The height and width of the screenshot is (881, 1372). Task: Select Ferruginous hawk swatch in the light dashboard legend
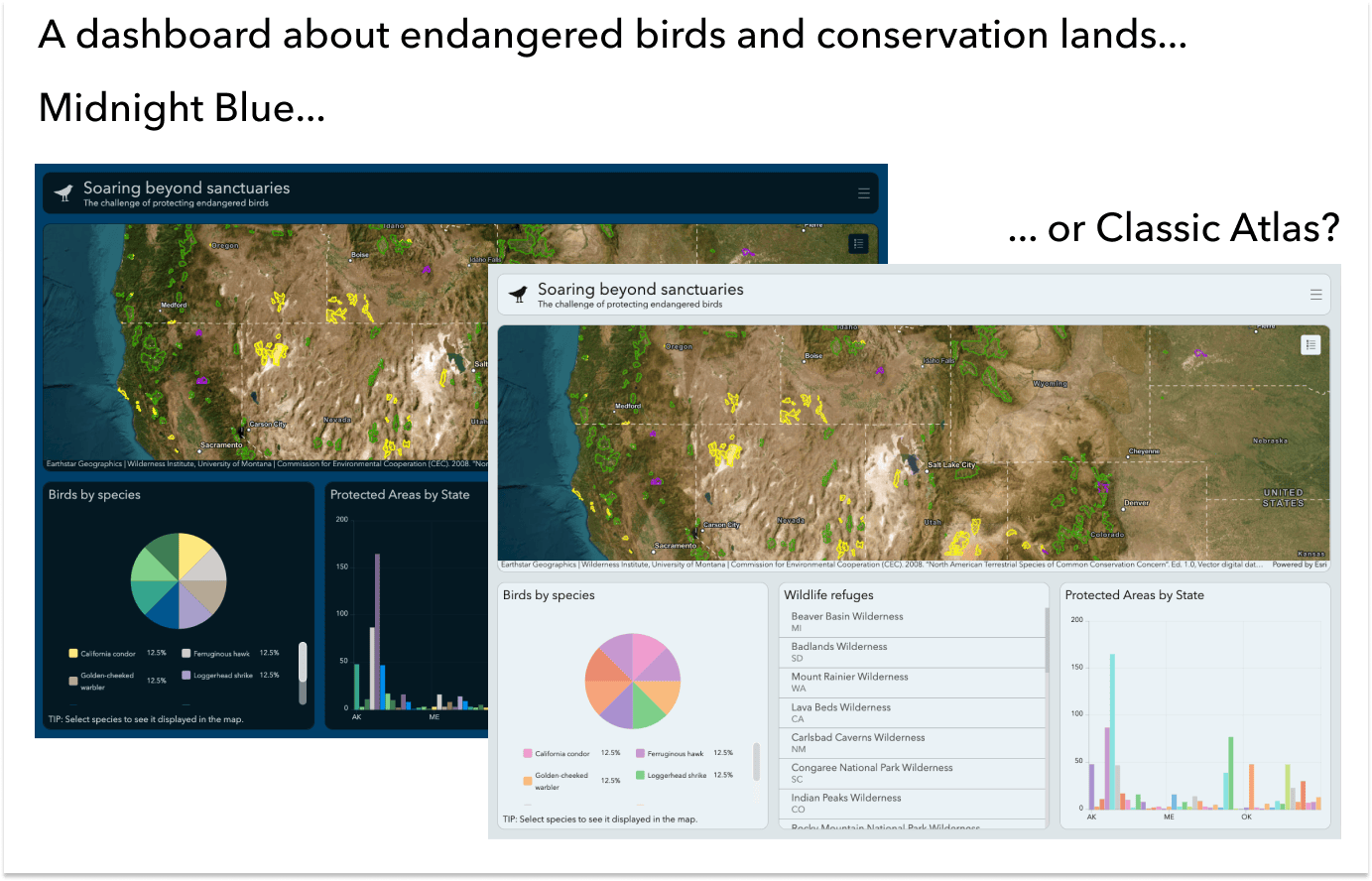[x=641, y=754]
